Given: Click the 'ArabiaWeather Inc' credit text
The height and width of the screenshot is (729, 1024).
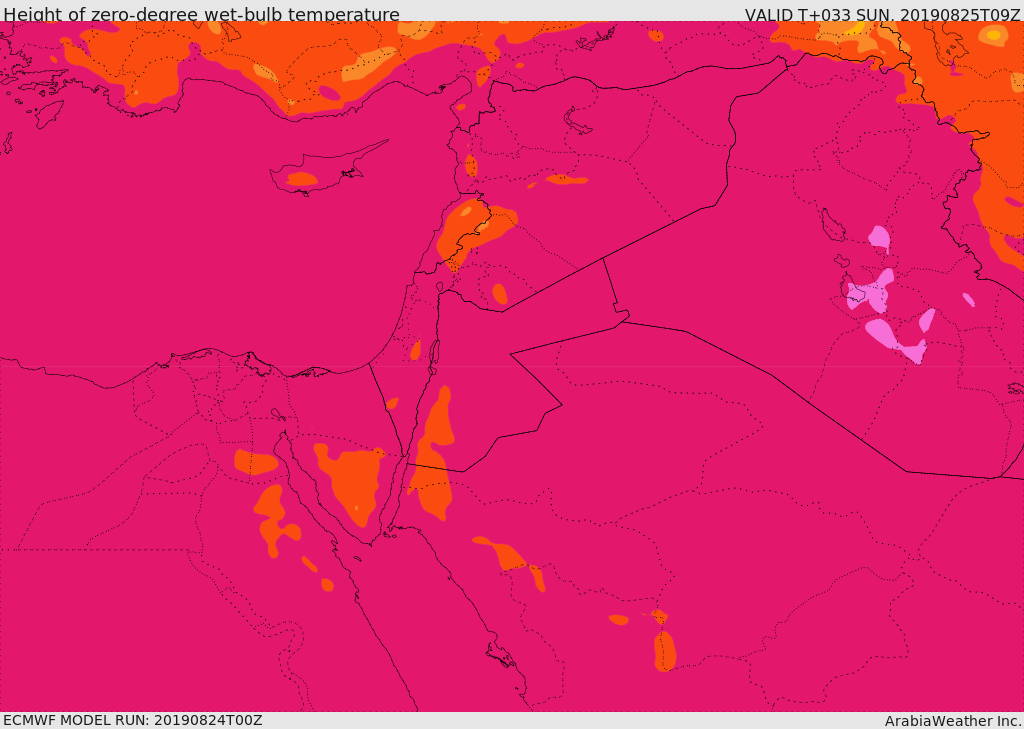Looking at the screenshot, I should pyautogui.click(x=952, y=721).
